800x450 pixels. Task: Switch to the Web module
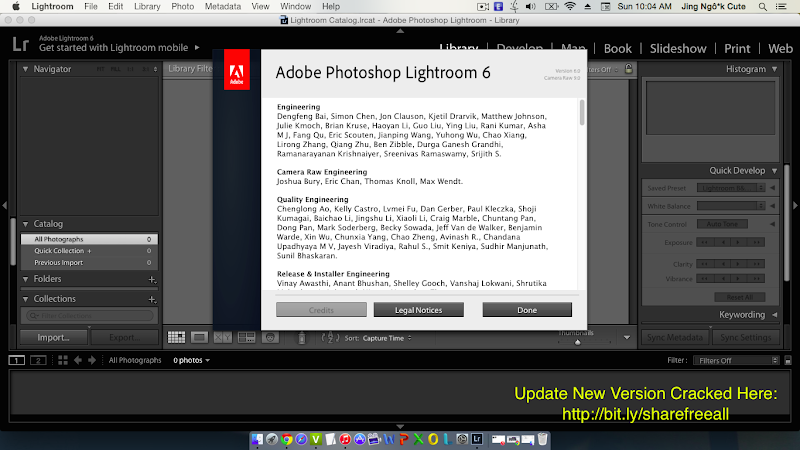780,48
